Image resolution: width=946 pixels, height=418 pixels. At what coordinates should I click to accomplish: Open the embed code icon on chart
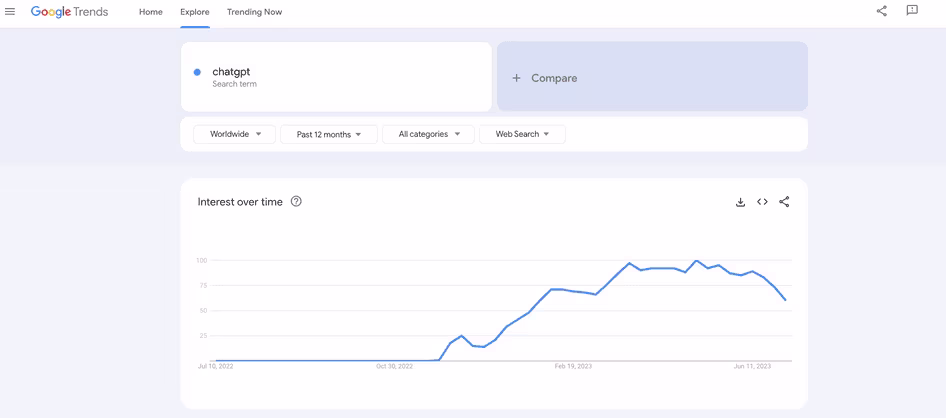[762, 202]
